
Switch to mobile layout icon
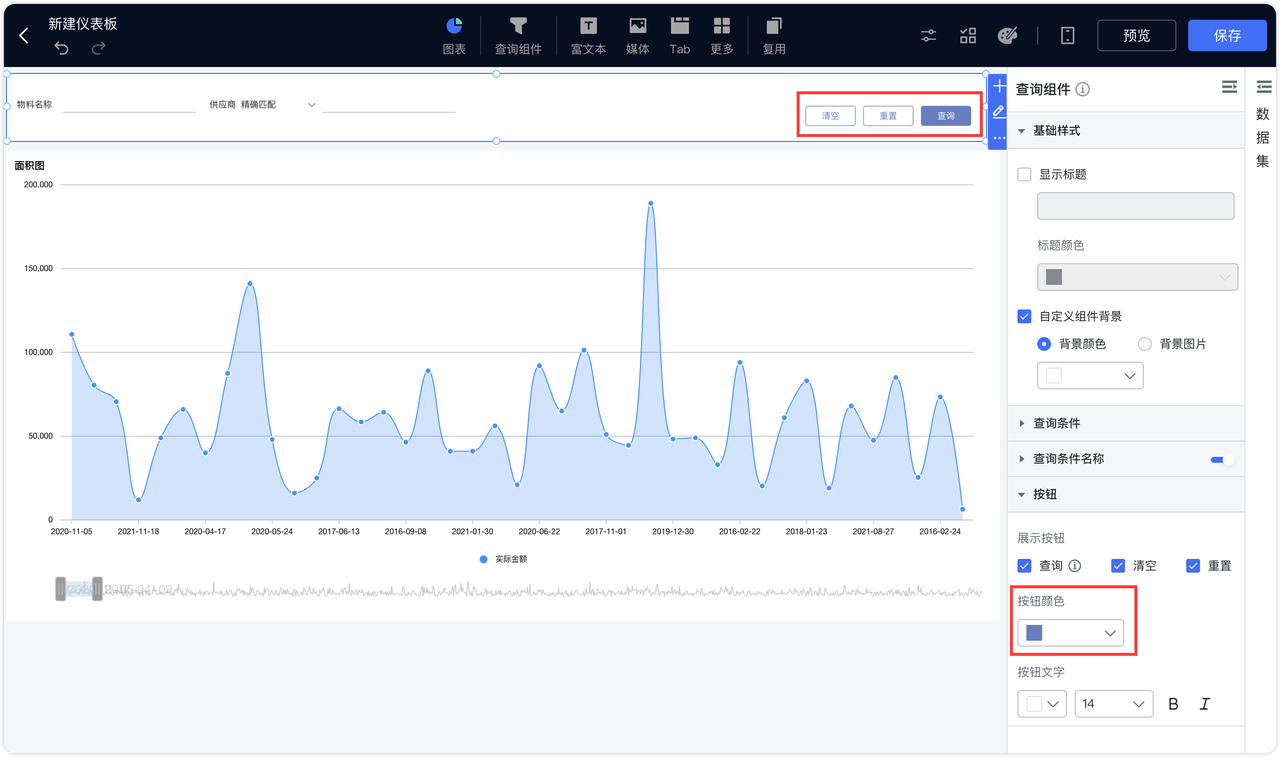(1068, 36)
